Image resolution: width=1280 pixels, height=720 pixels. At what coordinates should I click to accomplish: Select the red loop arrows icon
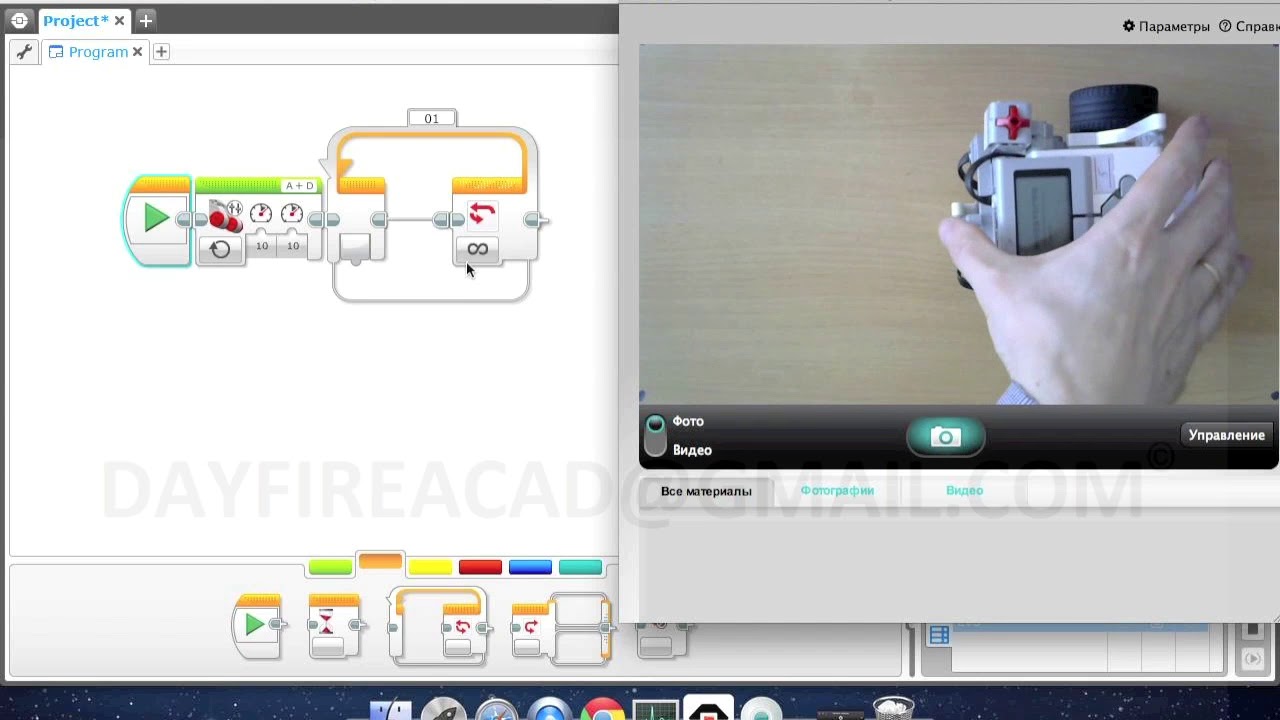click(x=481, y=214)
